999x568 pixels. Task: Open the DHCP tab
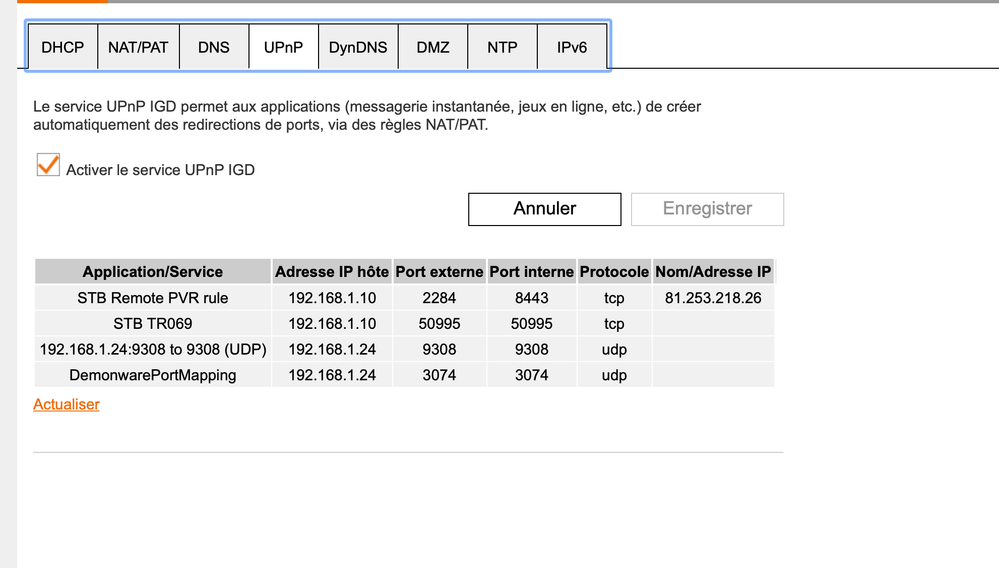pyautogui.click(x=62, y=47)
